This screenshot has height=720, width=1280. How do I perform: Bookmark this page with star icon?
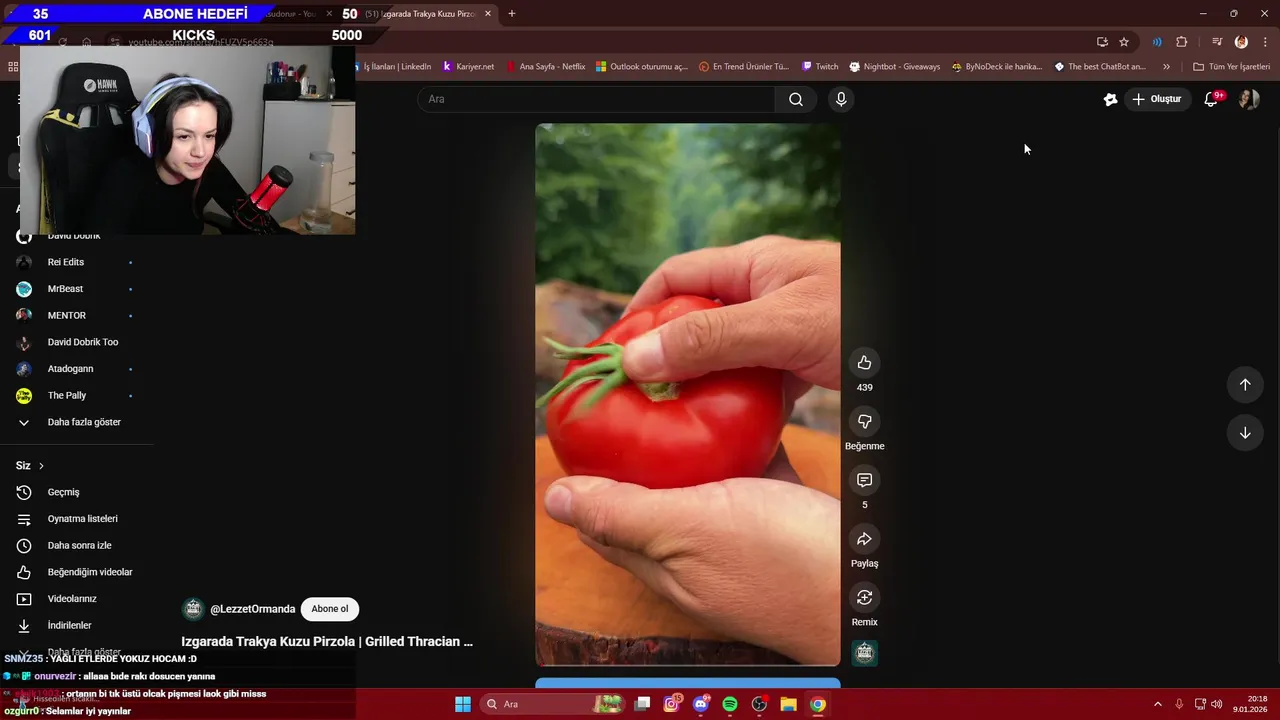point(1124,42)
